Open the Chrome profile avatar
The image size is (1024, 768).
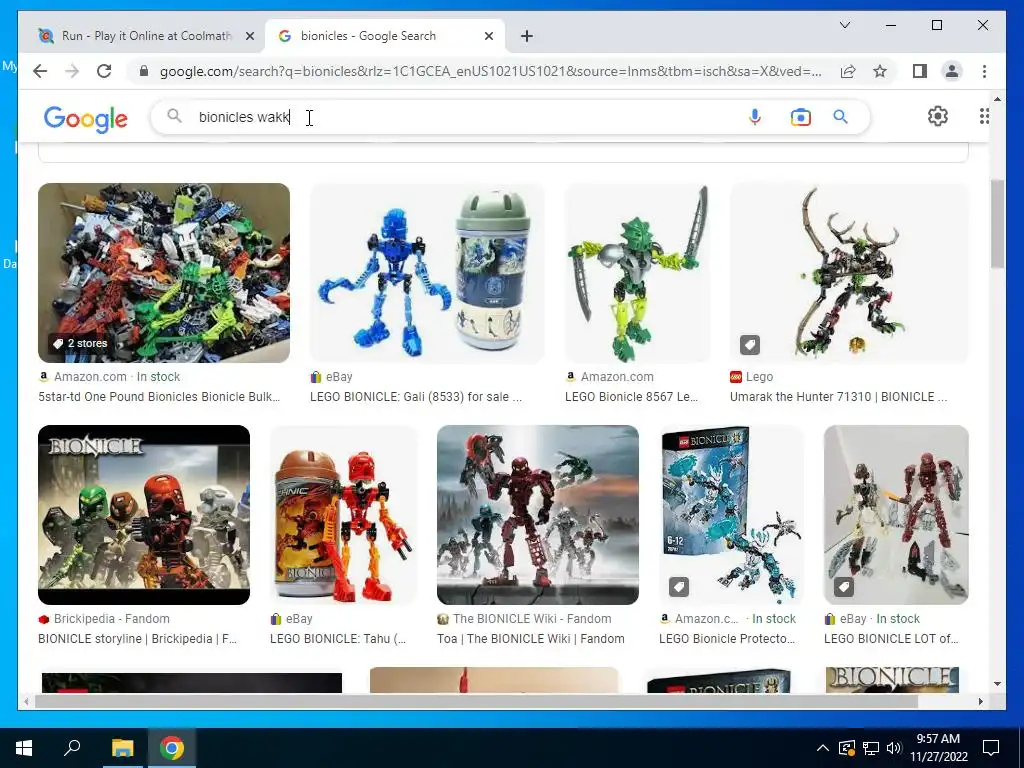pyautogui.click(x=952, y=71)
